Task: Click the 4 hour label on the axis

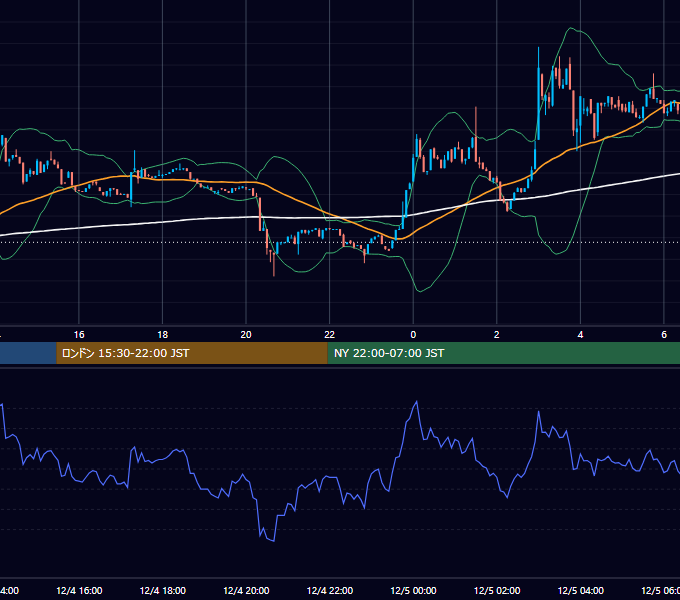Action: (580, 335)
